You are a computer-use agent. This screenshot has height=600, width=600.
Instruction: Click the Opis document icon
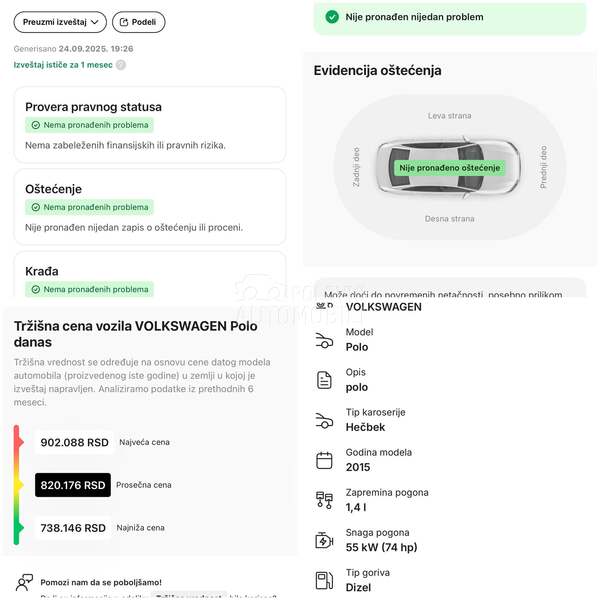coord(324,380)
